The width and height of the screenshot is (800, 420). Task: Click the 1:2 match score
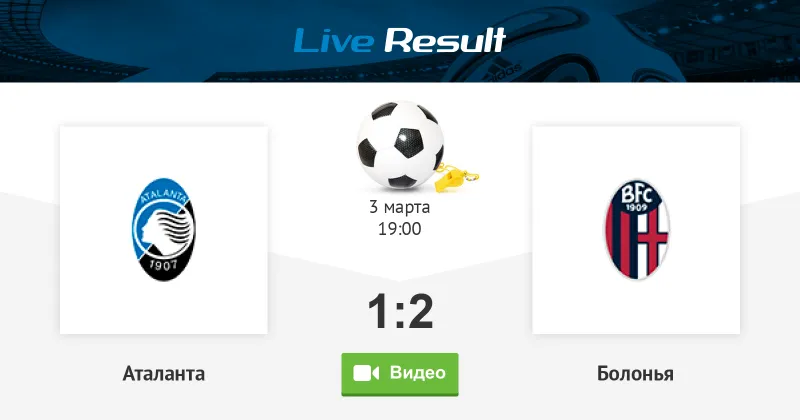click(x=401, y=311)
